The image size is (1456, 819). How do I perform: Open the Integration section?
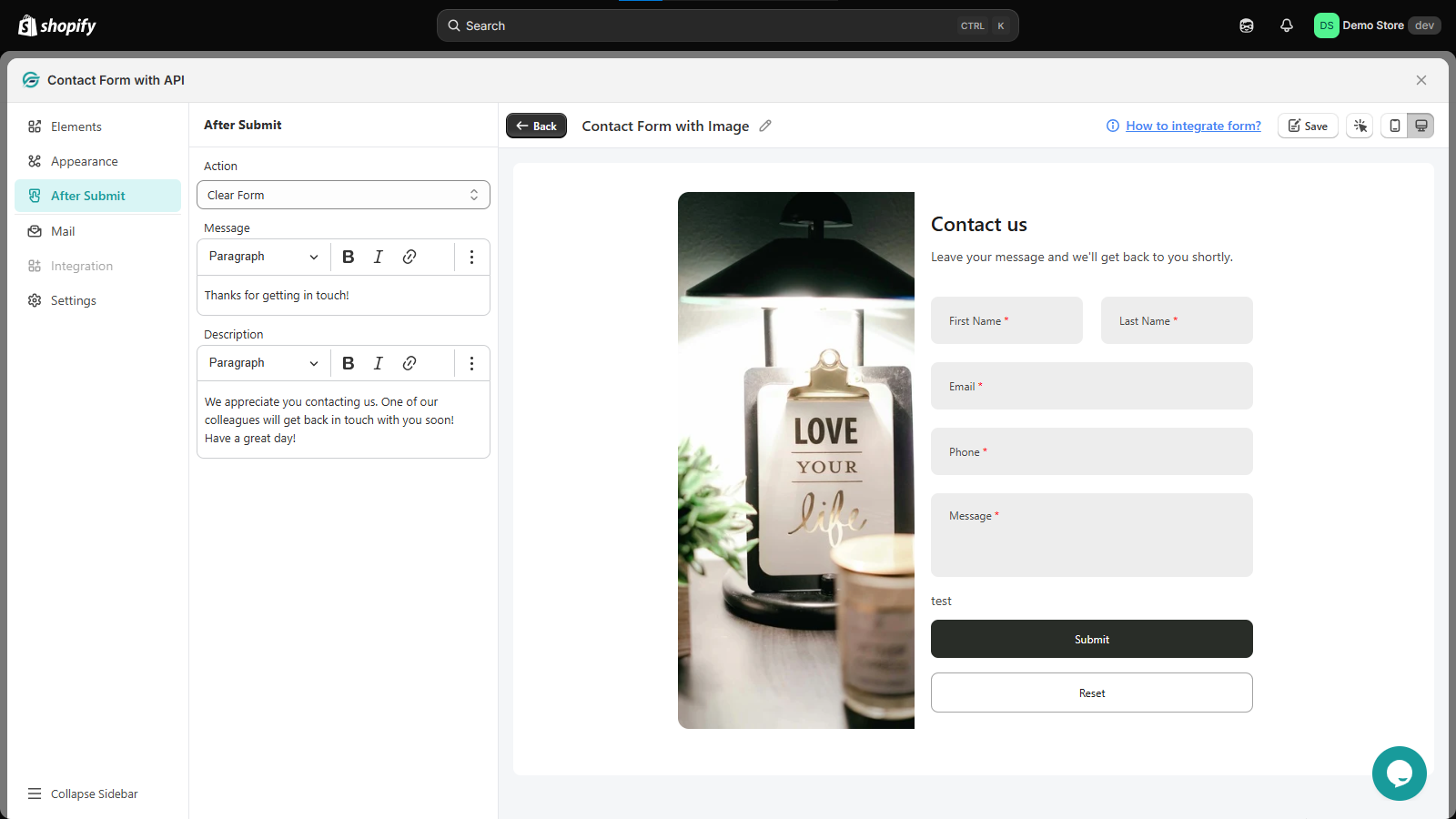[97, 266]
